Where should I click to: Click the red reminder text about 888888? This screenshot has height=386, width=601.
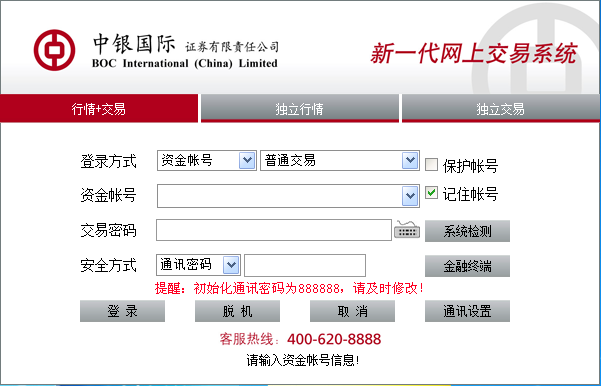(x=289, y=288)
